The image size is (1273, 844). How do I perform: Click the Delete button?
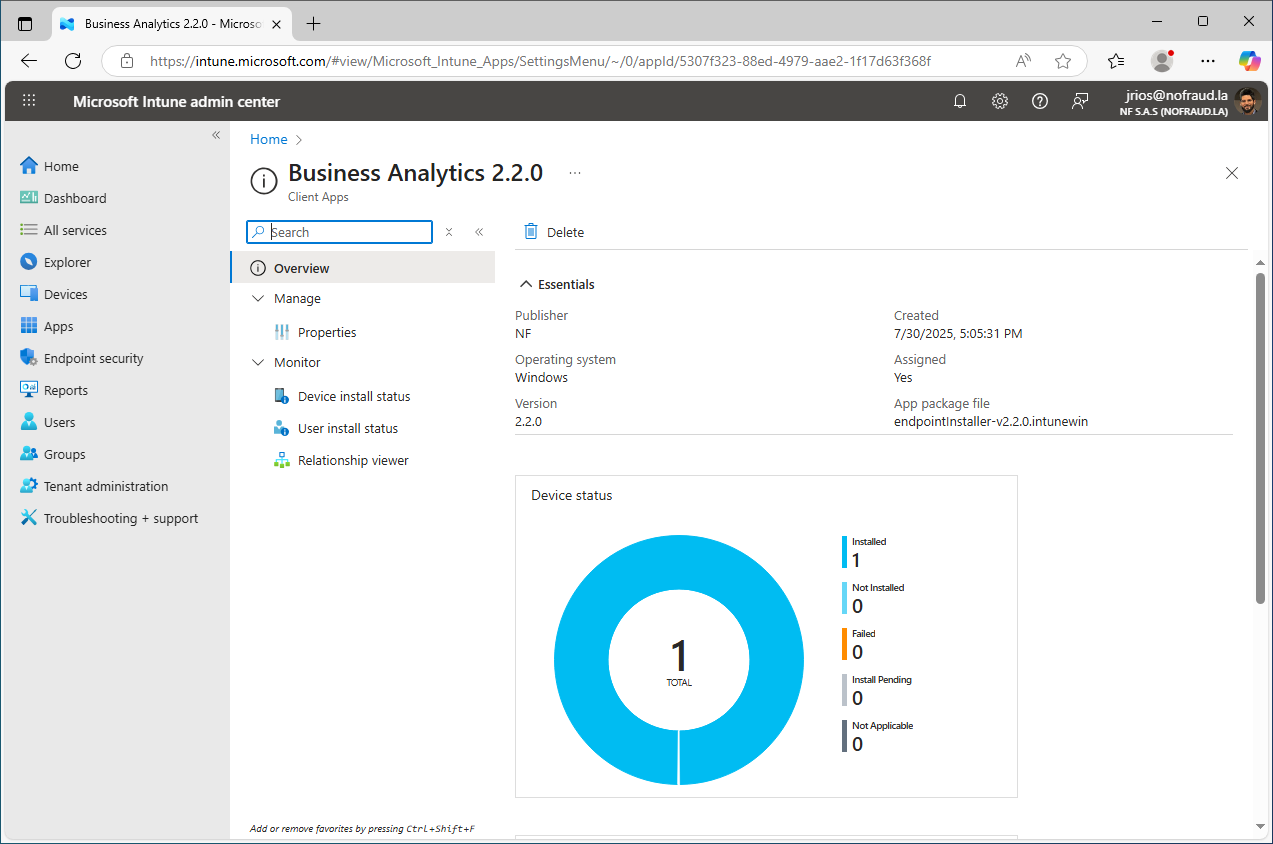pos(554,232)
